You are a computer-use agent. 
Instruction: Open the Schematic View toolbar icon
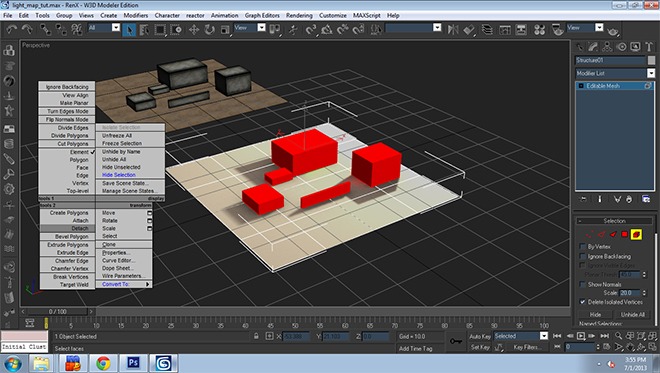[x=521, y=29]
